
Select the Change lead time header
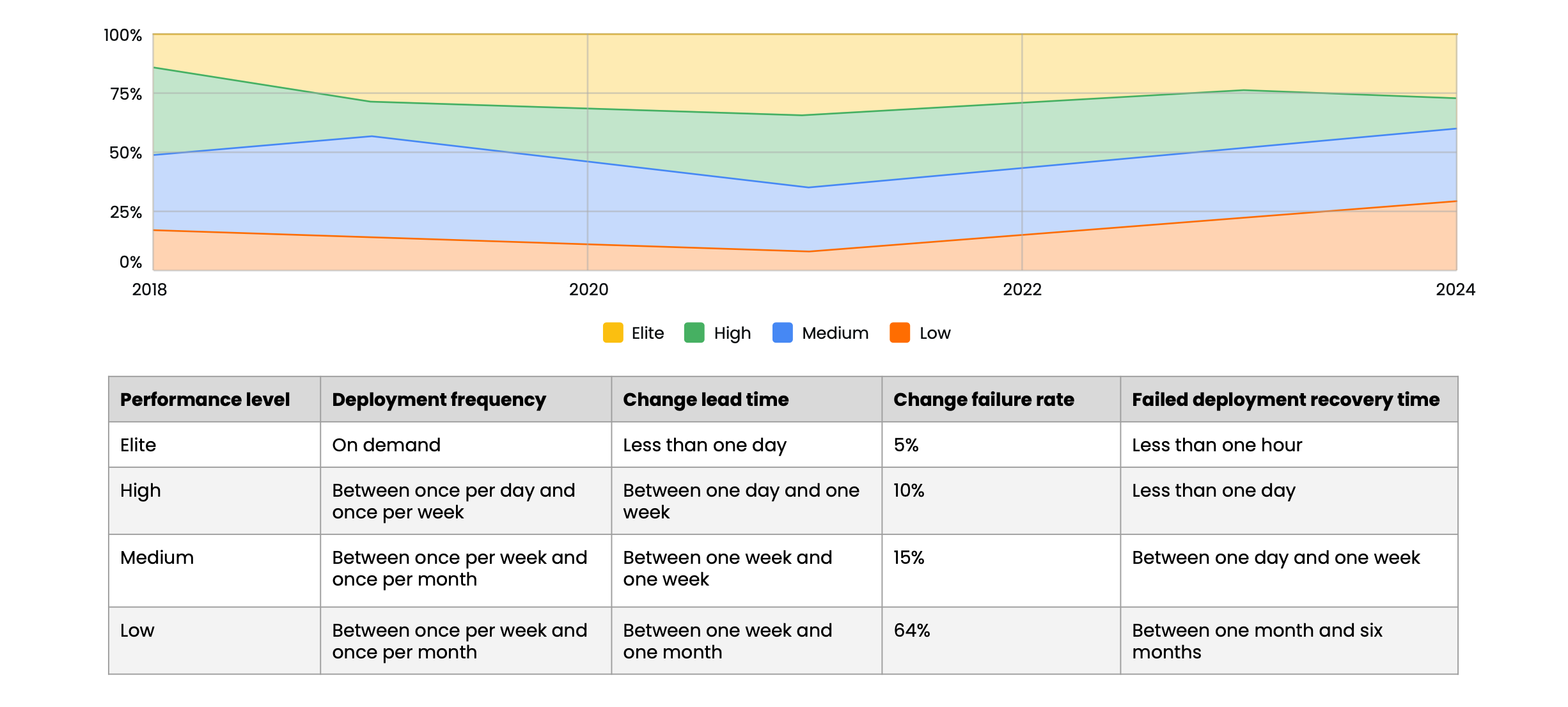tap(706, 400)
